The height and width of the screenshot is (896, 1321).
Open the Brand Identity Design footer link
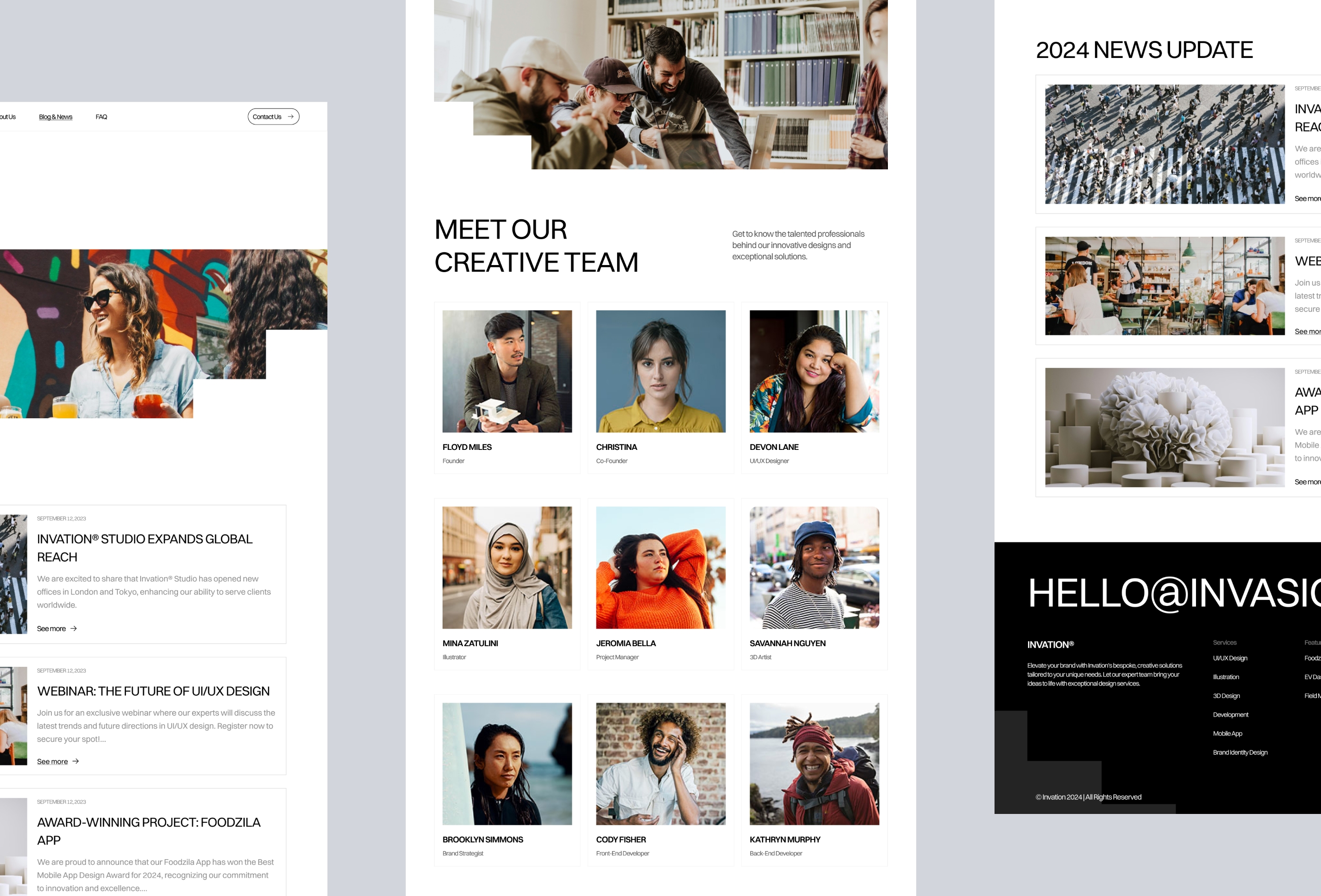[1240, 752]
